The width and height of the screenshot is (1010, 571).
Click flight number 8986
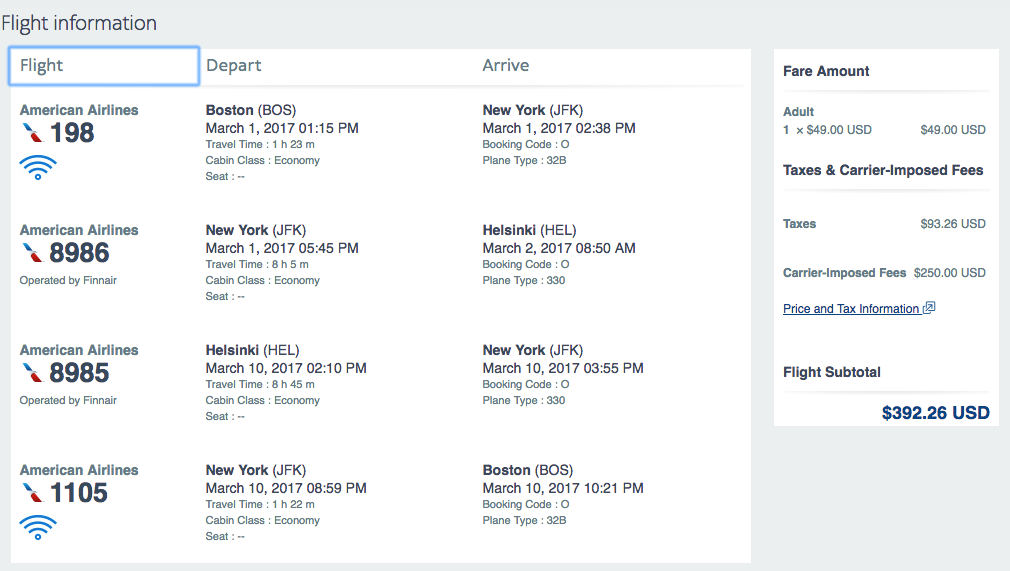coord(79,253)
